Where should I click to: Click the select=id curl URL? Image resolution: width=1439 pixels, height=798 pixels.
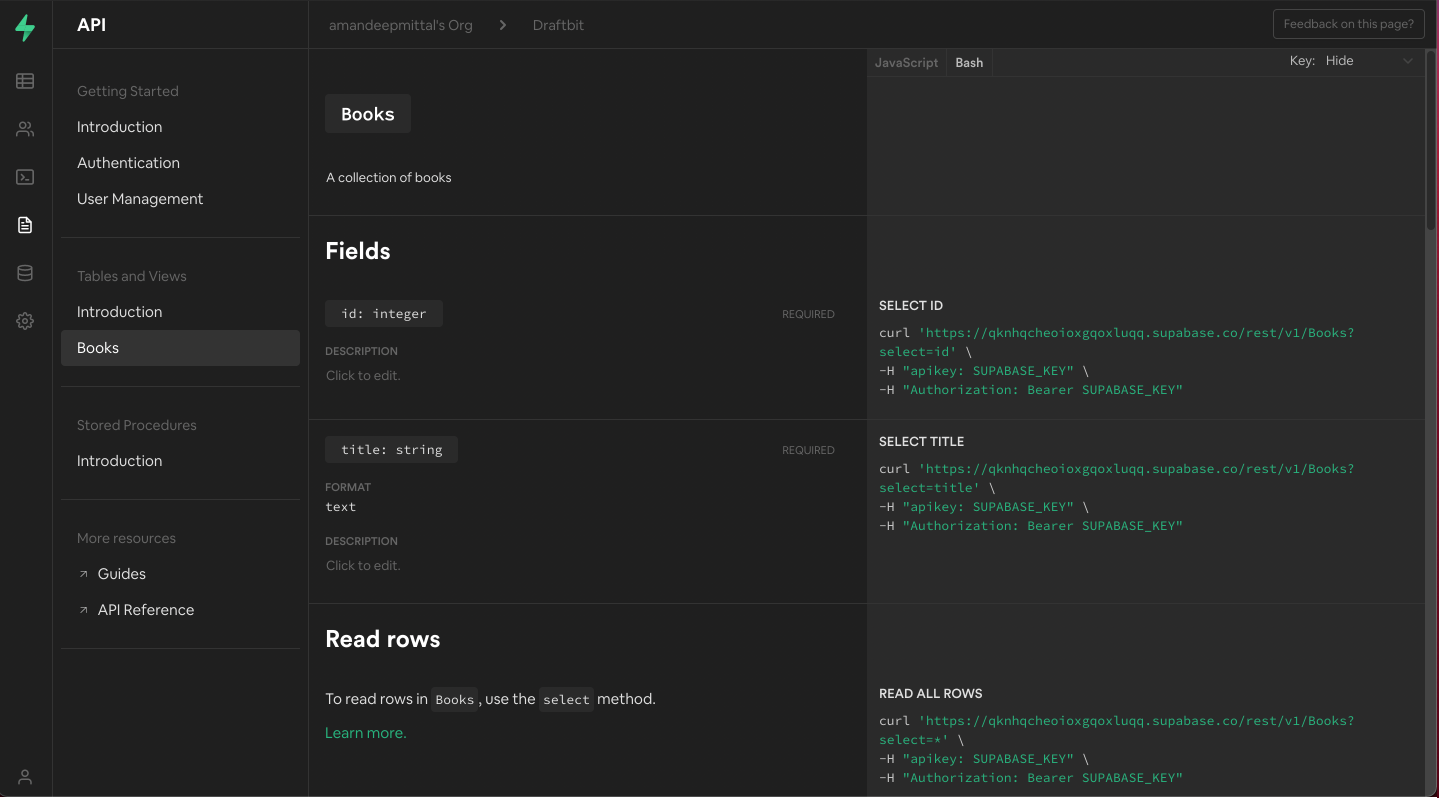[x=1117, y=342]
